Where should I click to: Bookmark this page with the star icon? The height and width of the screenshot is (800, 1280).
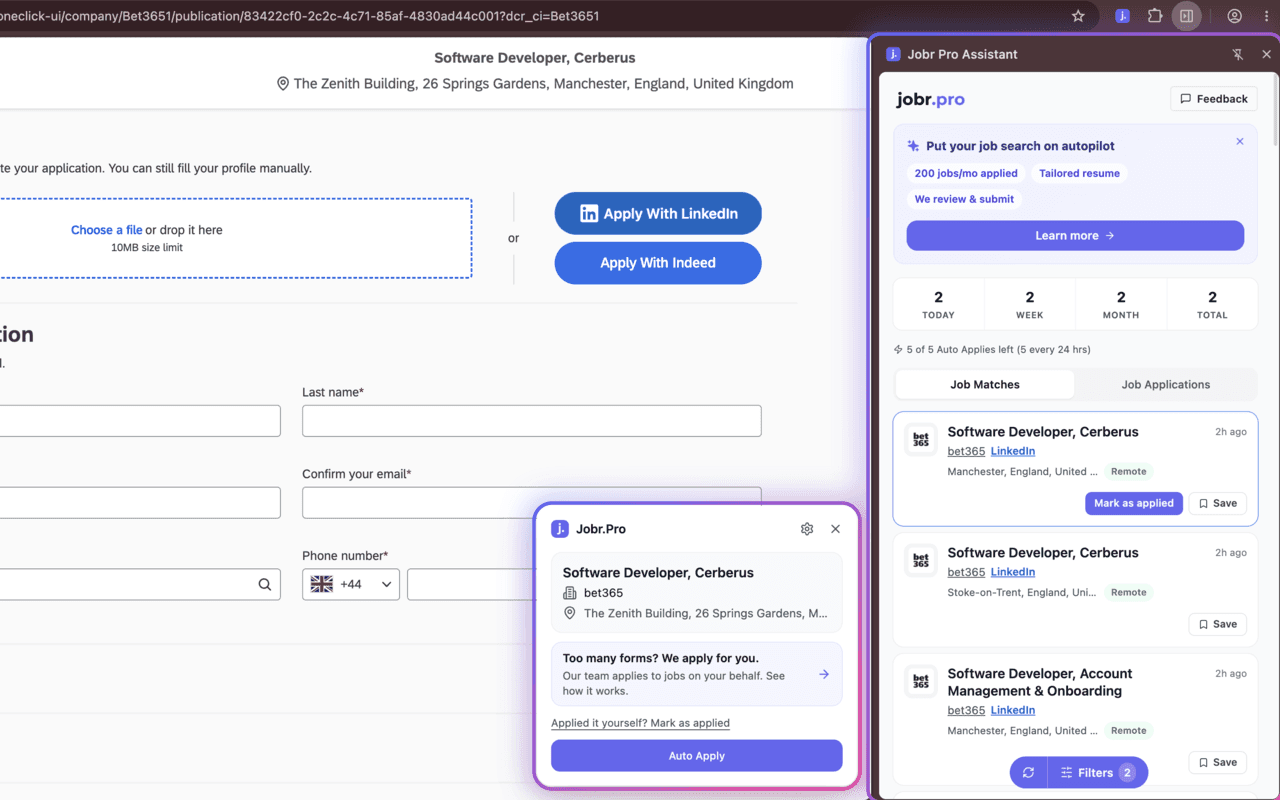coord(1078,16)
